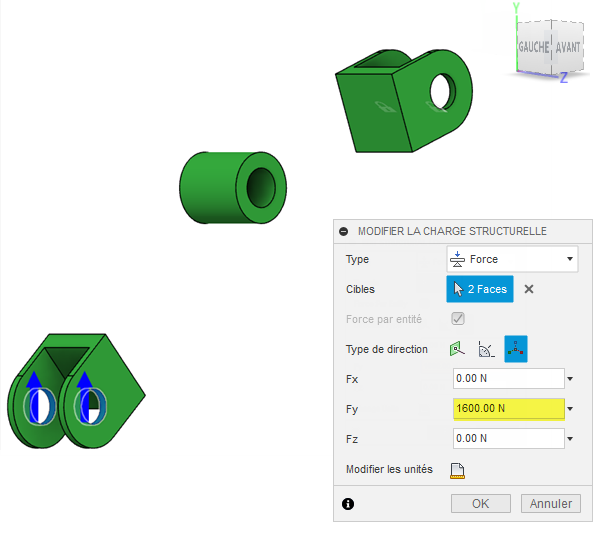
Task: Select the cylindrical bushing part
Action: click(x=233, y=188)
